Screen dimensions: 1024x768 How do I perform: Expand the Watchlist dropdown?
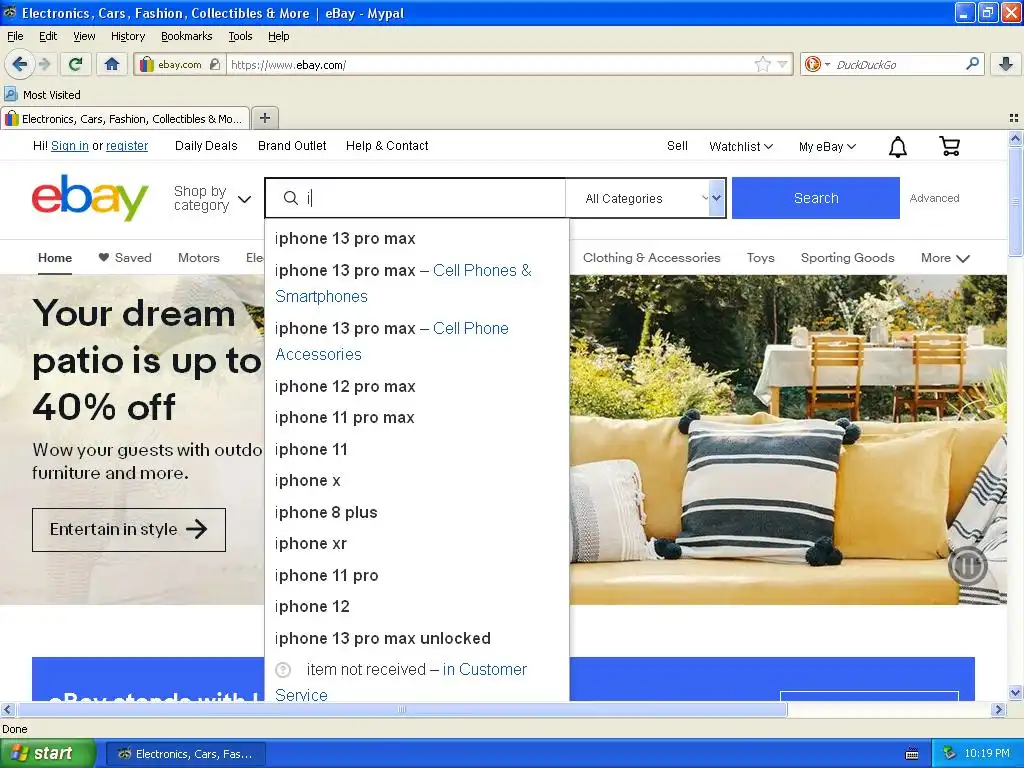click(741, 146)
